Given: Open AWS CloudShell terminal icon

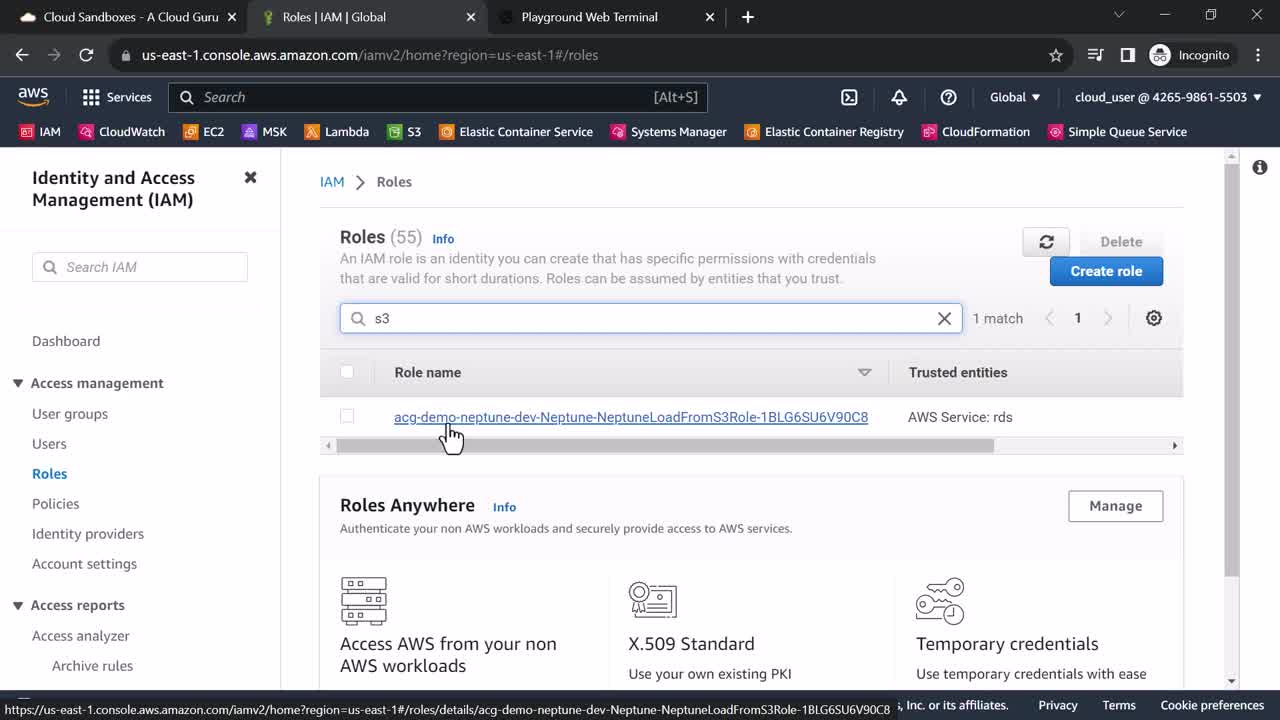Looking at the screenshot, I should pos(849,97).
